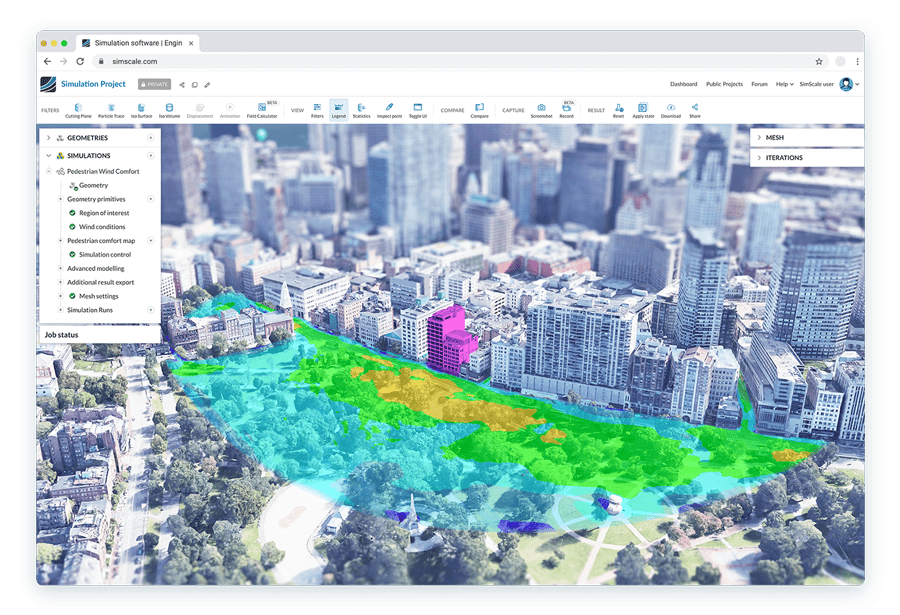Open the Field Calculator beta tool

[261, 110]
